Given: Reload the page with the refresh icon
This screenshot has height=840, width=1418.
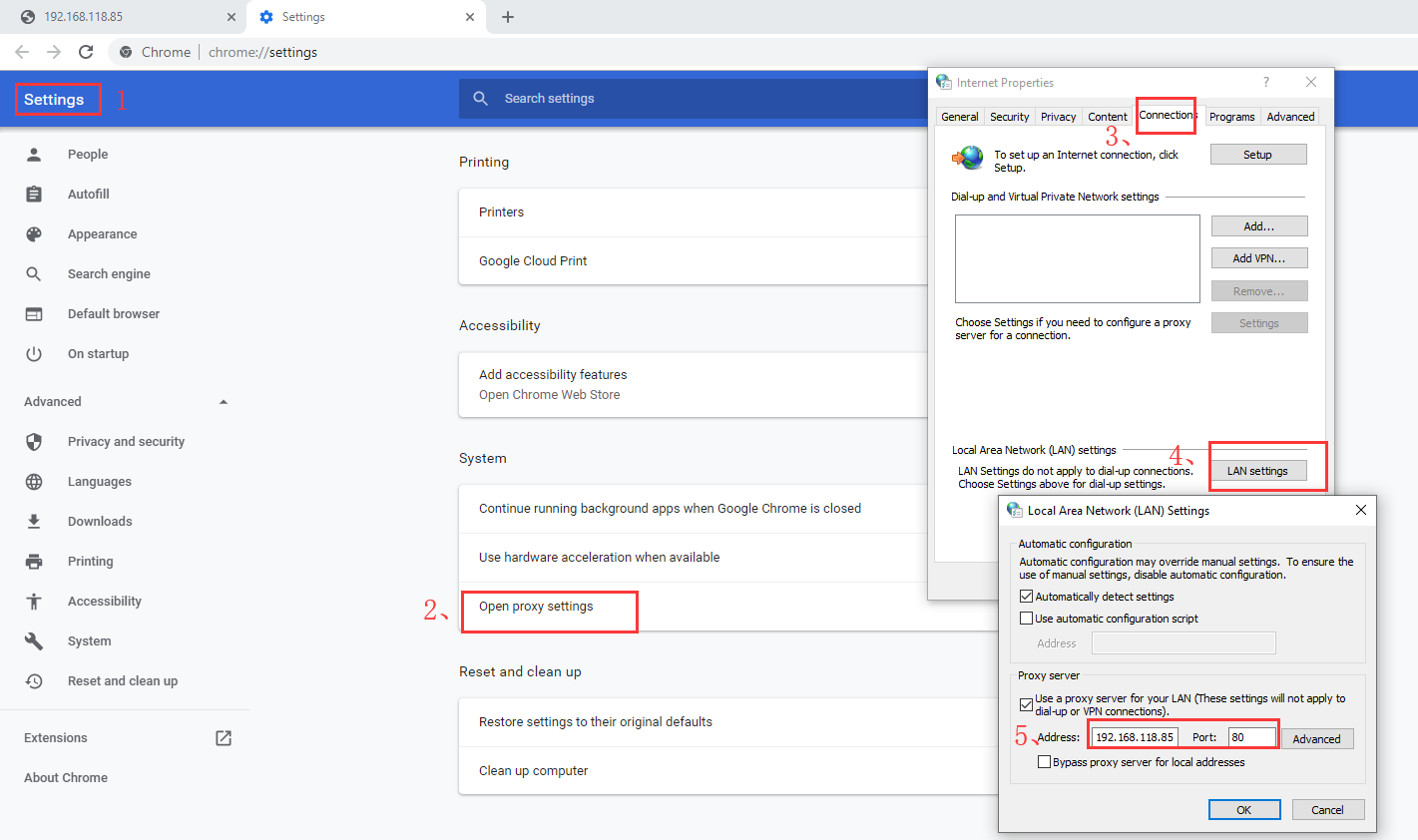Looking at the screenshot, I should click(x=86, y=52).
